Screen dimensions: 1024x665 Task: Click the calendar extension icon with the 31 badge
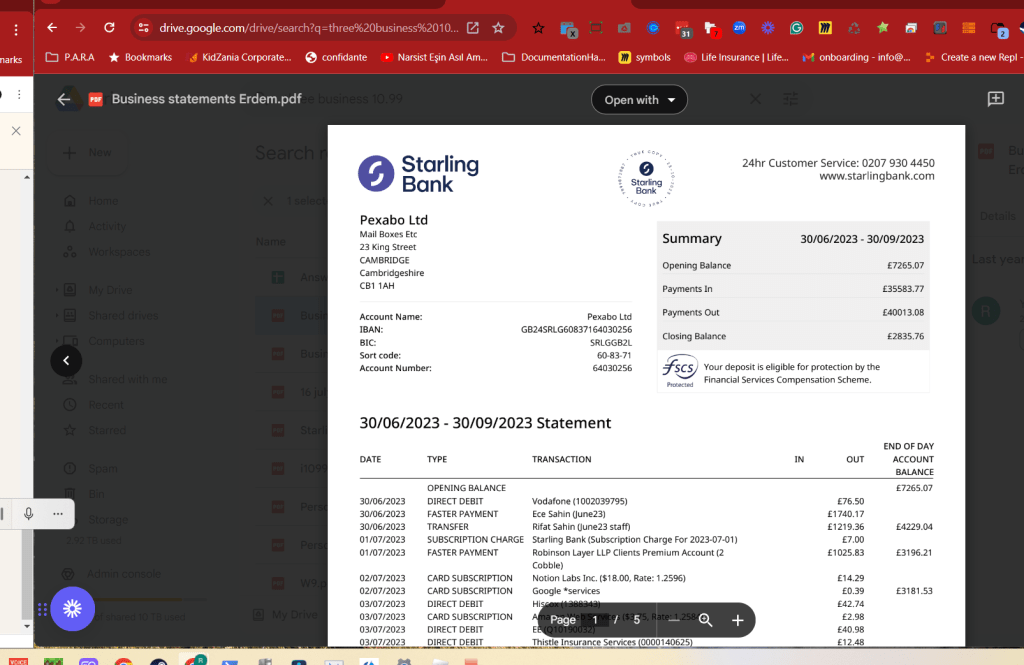682,29
